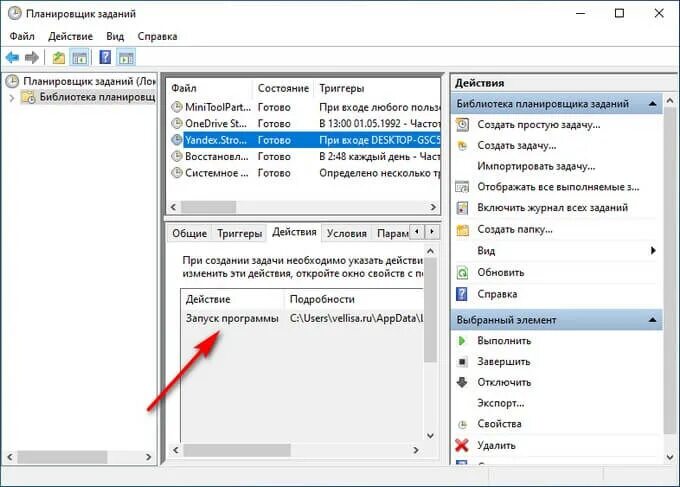The width and height of the screenshot is (680, 487).
Task: Click the red X icon beside Удалить
Action: 462,445
